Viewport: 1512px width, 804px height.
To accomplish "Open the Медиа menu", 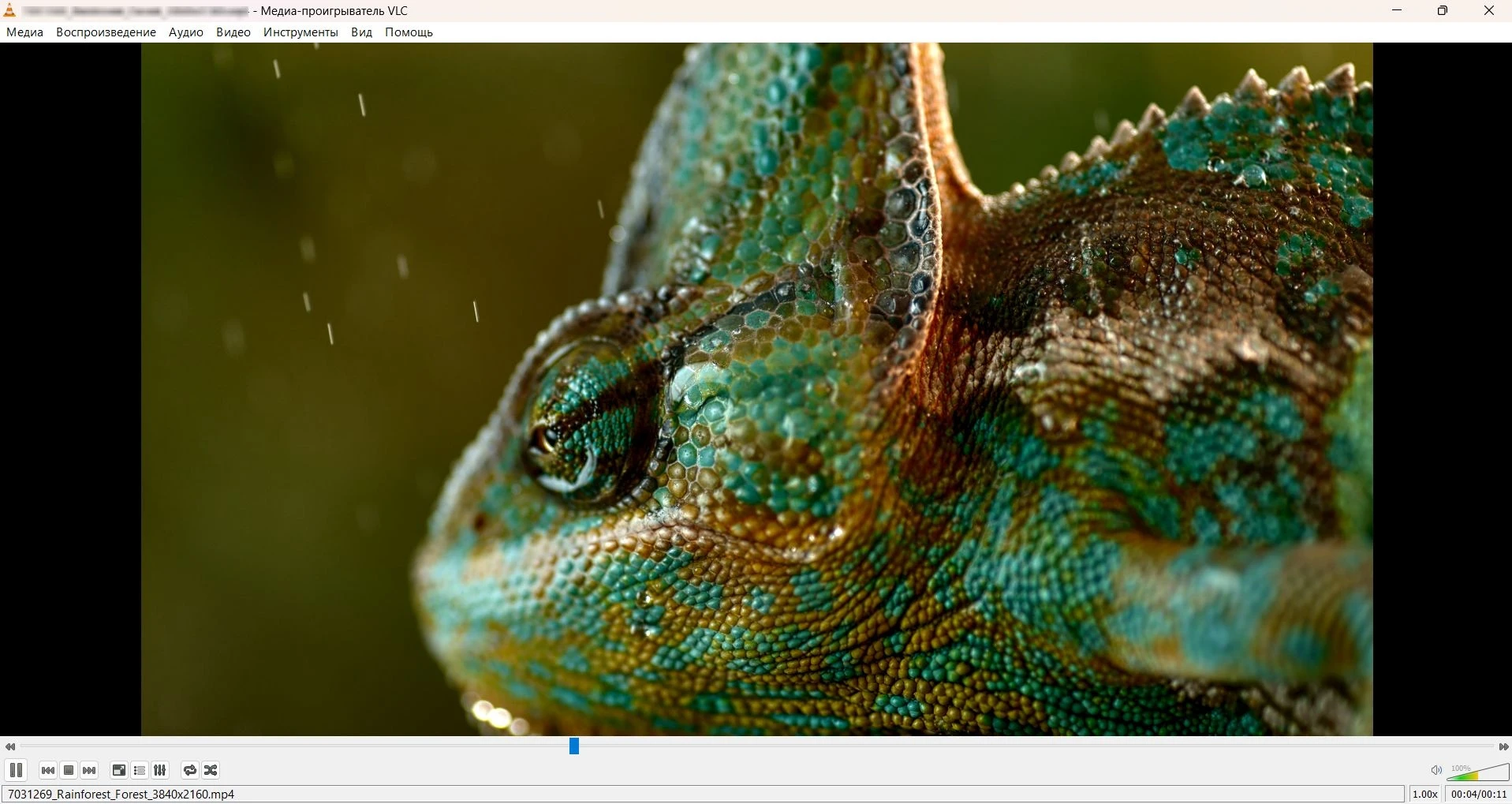I will [x=25, y=32].
